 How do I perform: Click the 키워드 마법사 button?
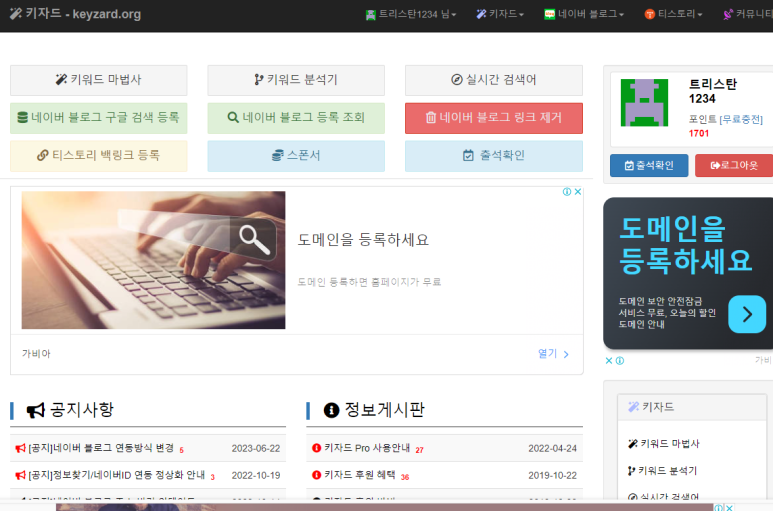[x=99, y=80]
